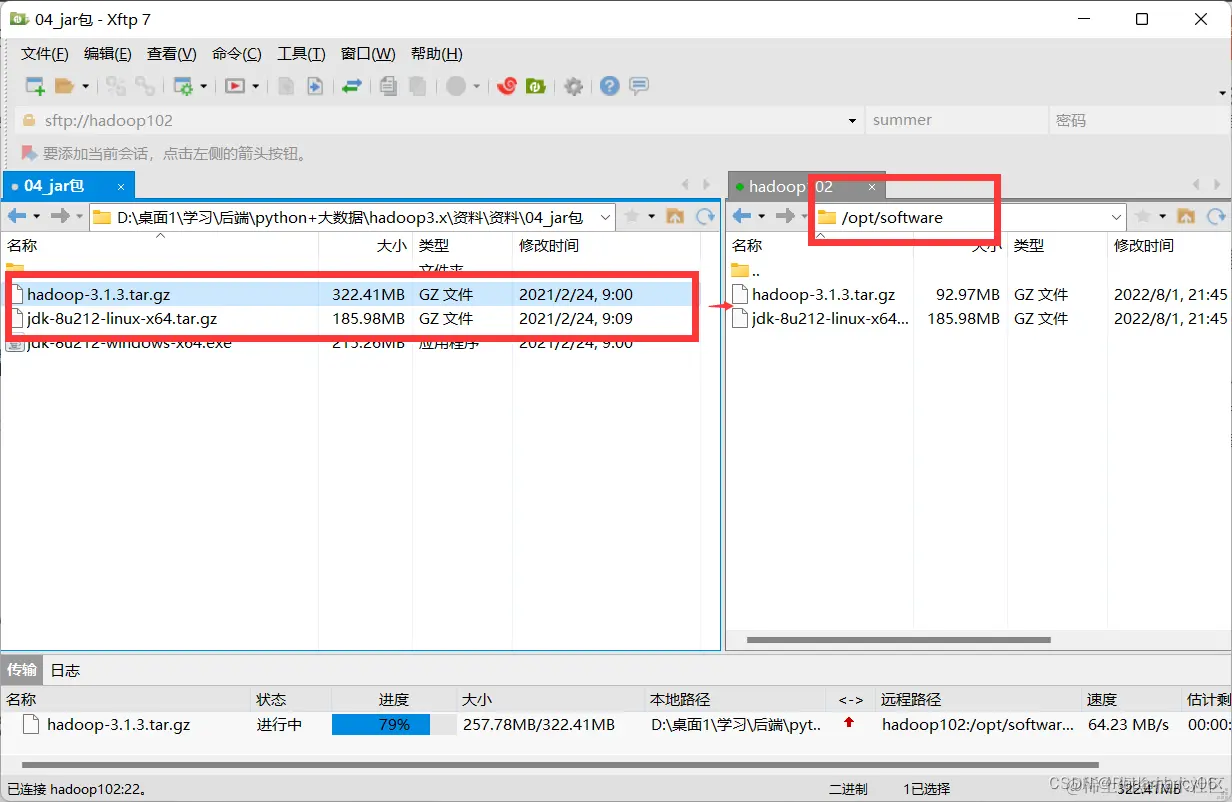Open the 帮助(H) menu
Viewport: 1232px width, 802px height.
[437, 54]
